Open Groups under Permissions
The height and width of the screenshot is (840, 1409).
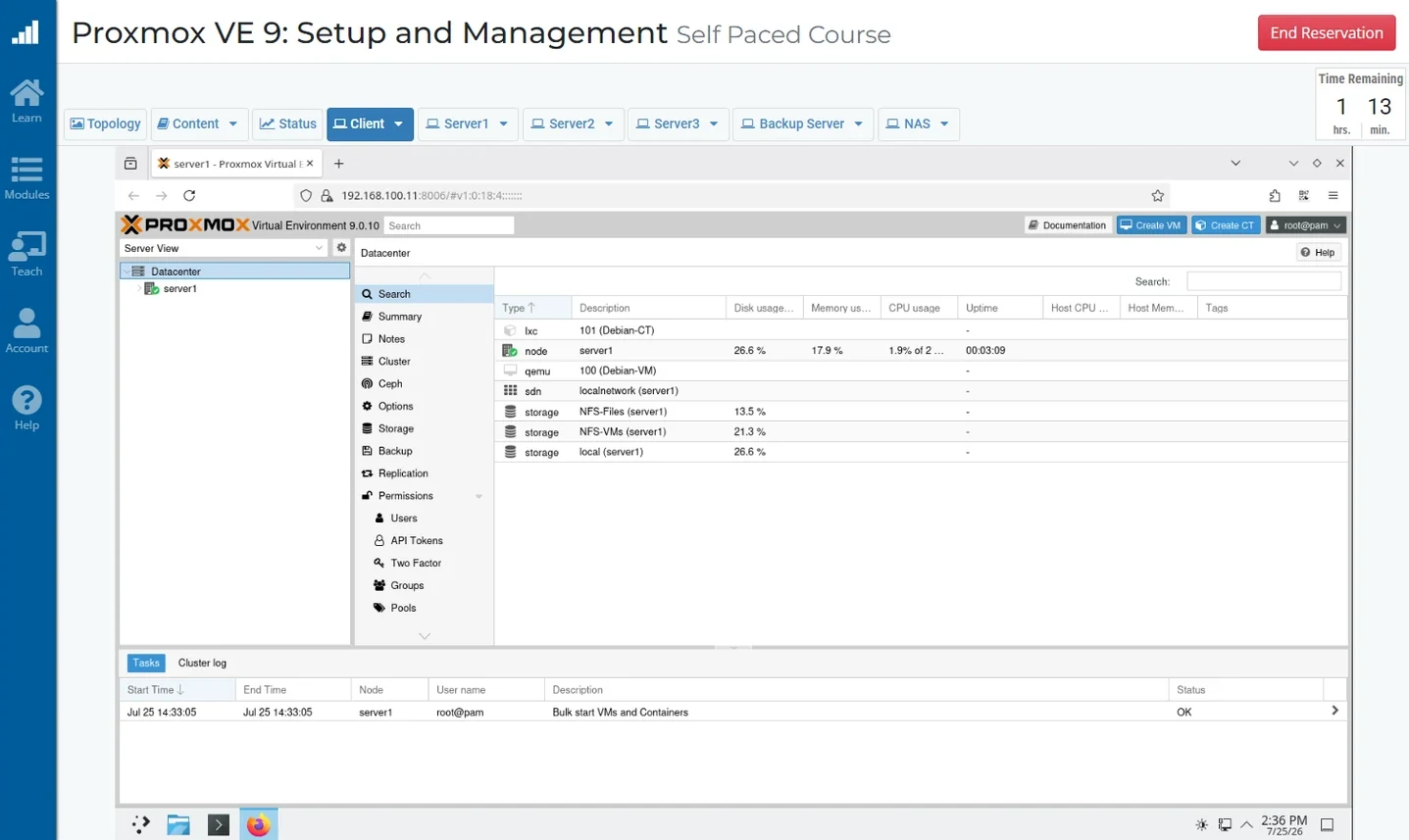[x=424, y=586]
